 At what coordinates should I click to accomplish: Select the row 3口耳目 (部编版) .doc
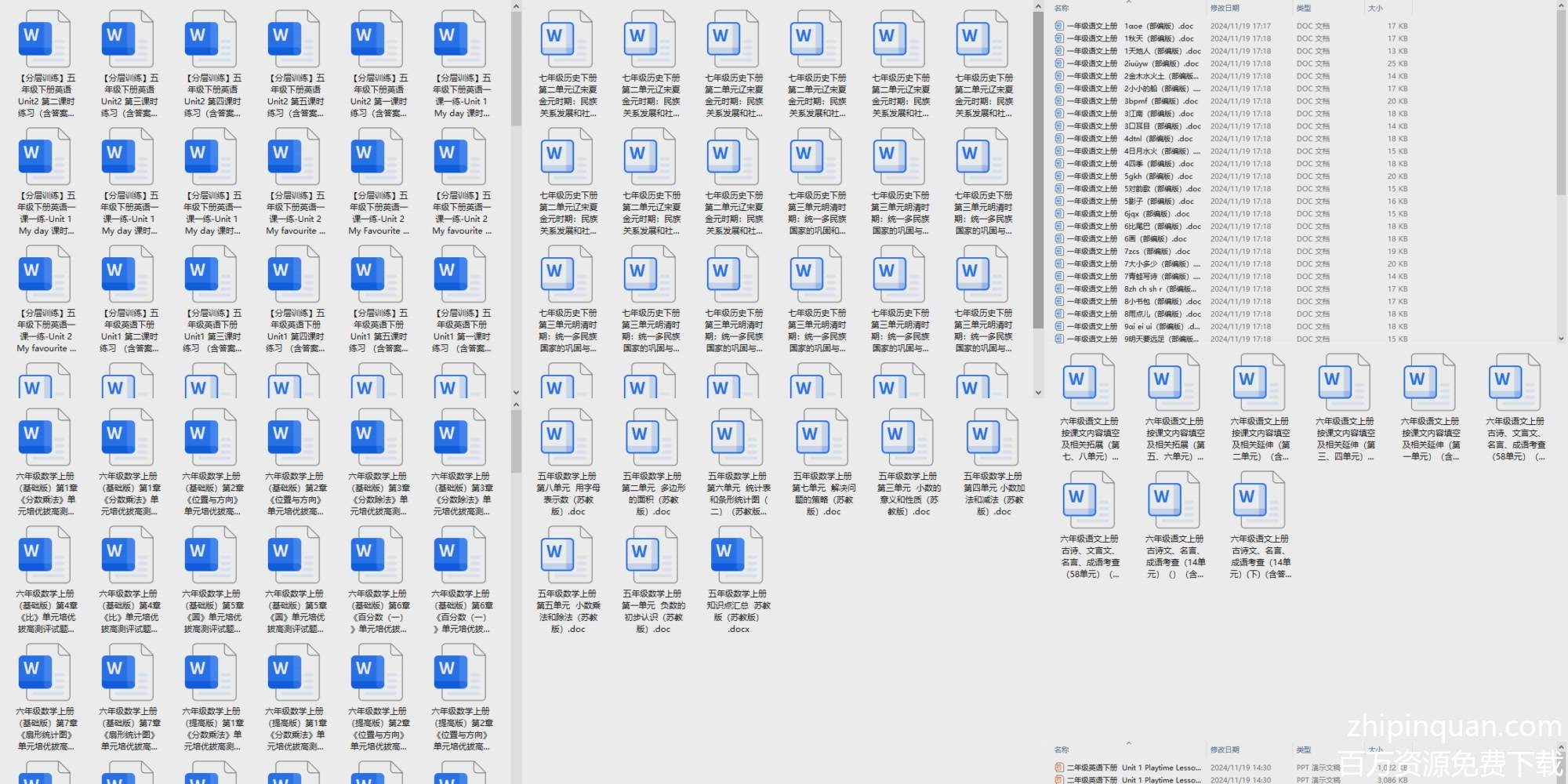click(x=1231, y=126)
